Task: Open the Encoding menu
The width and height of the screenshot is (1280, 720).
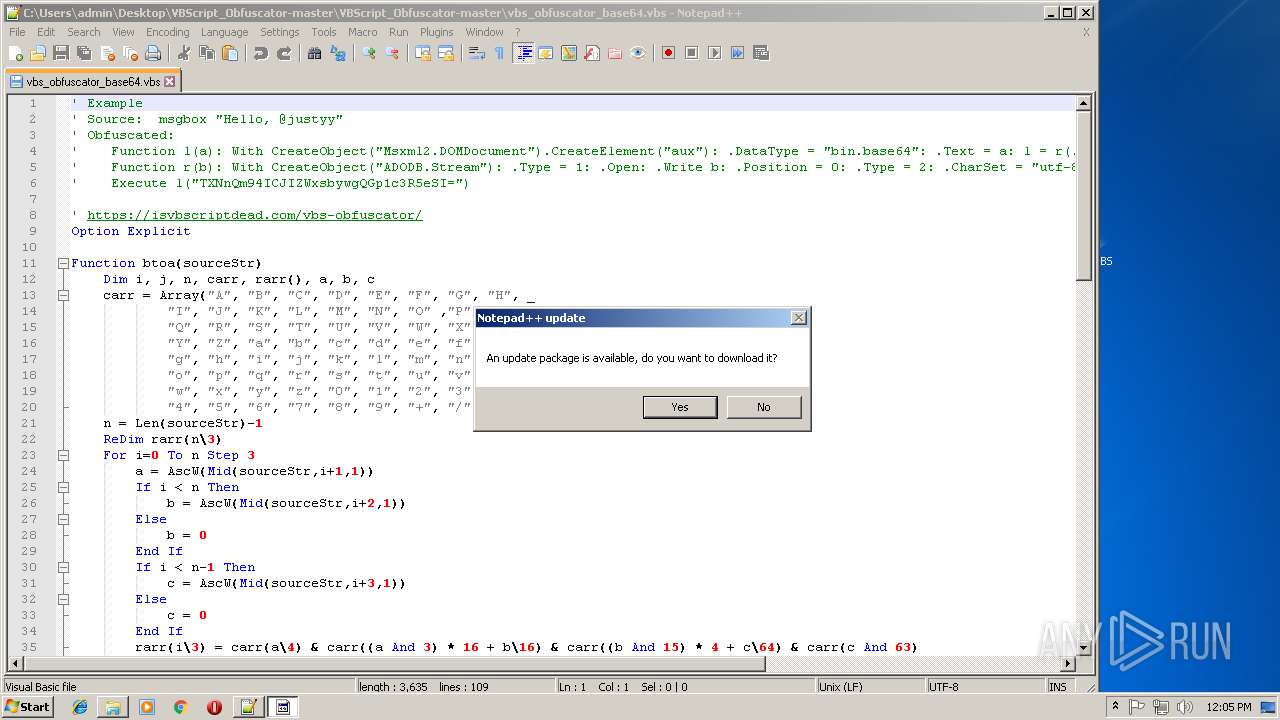Action: tap(167, 32)
